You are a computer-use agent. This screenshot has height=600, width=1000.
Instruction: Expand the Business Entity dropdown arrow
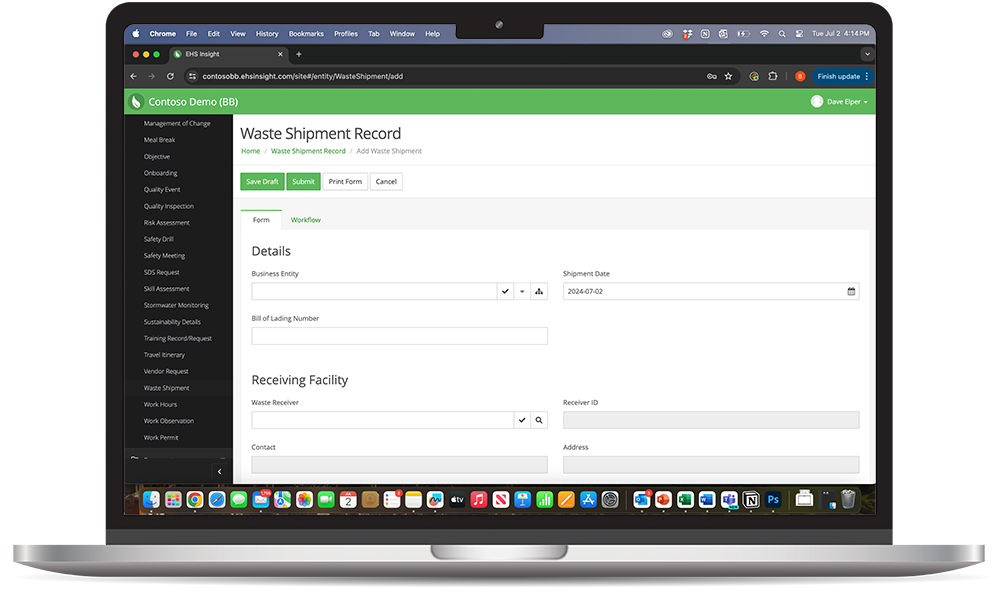[522, 291]
